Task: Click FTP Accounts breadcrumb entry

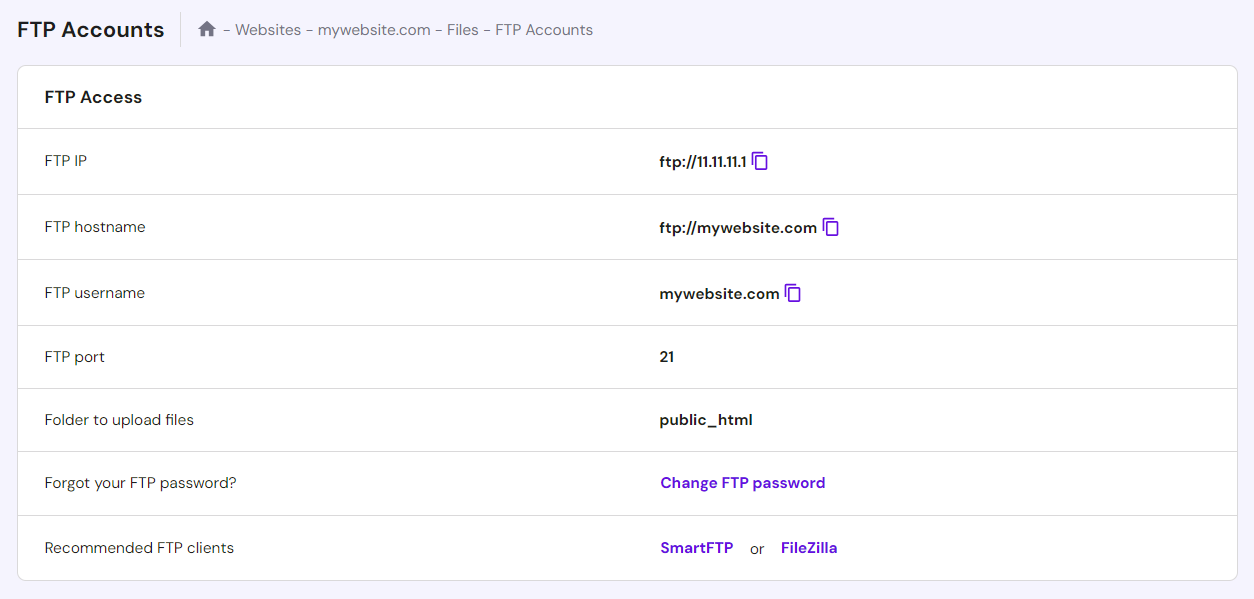Action: 544,30
